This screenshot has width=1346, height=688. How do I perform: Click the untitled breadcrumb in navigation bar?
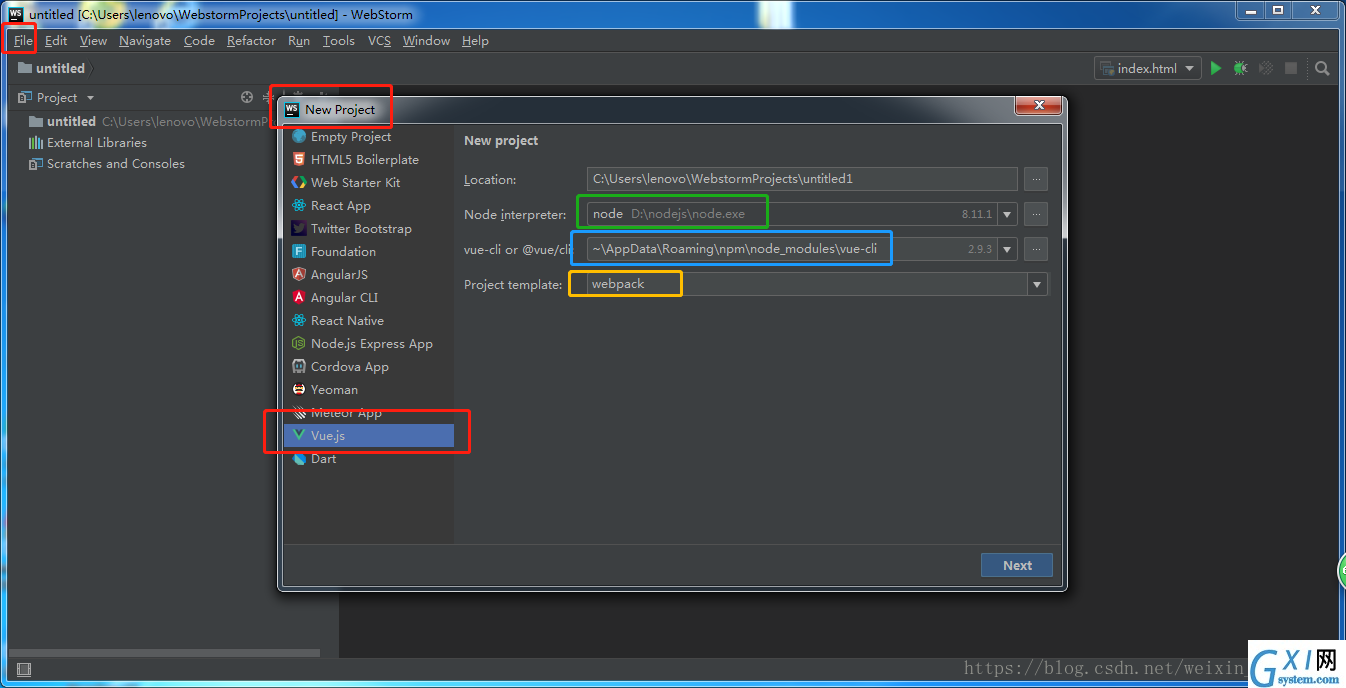click(53, 69)
